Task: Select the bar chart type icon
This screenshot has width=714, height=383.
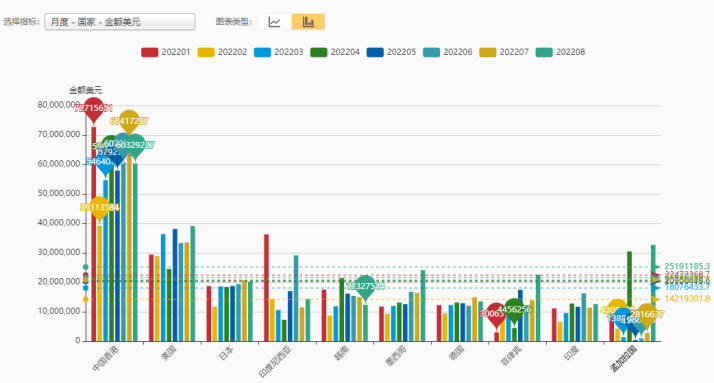Action: tap(308, 22)
